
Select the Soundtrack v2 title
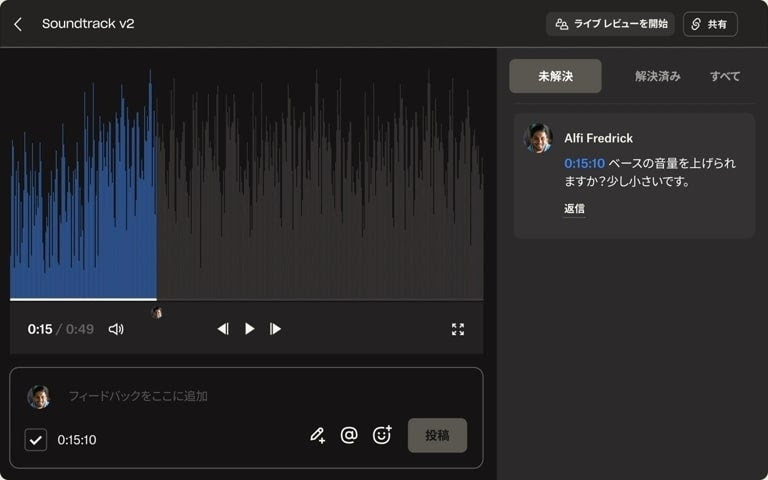pyautogui.click(x=88, y=24)
